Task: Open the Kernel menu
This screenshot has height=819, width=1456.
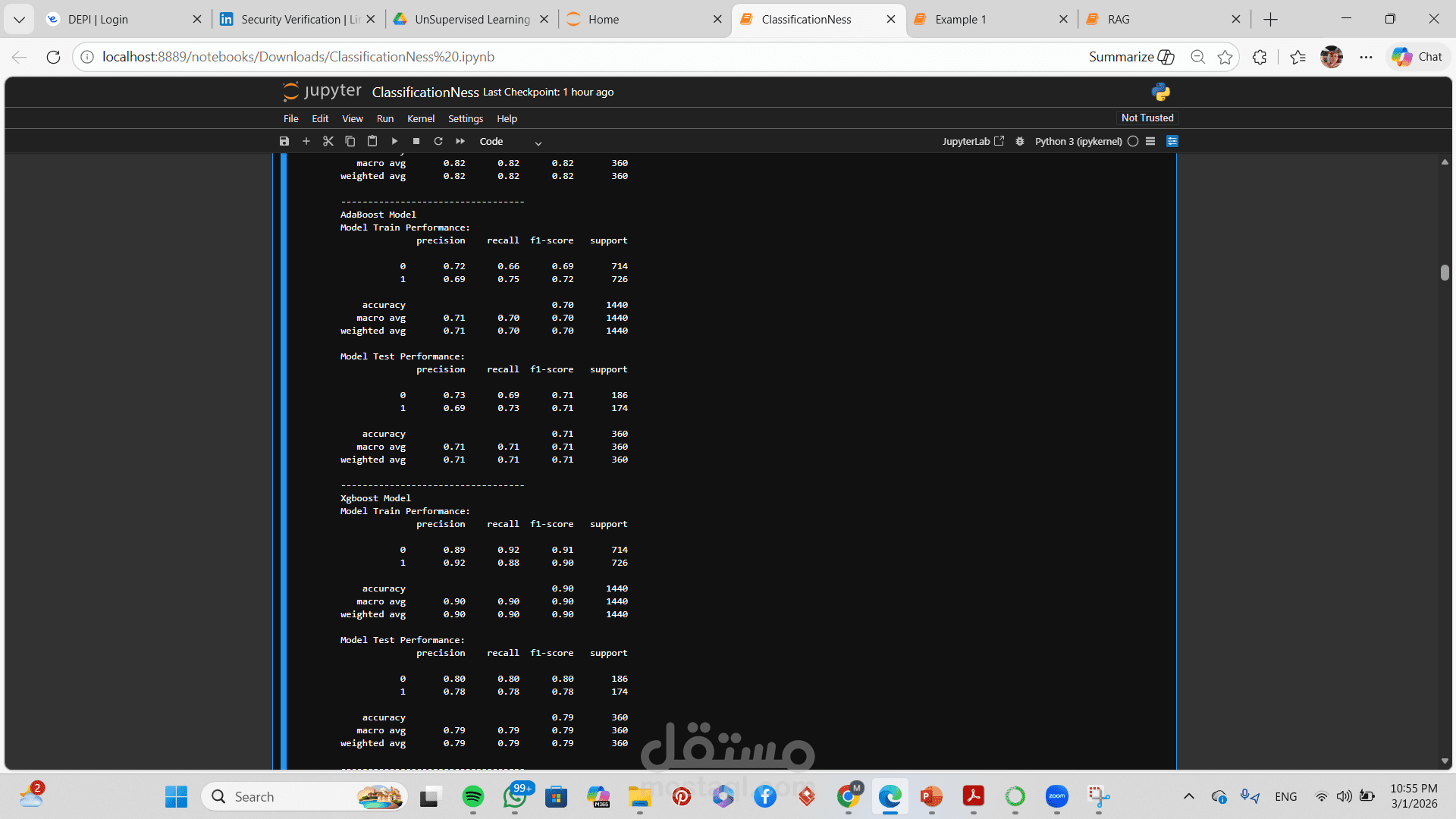Action: click(x=420, y=118)
